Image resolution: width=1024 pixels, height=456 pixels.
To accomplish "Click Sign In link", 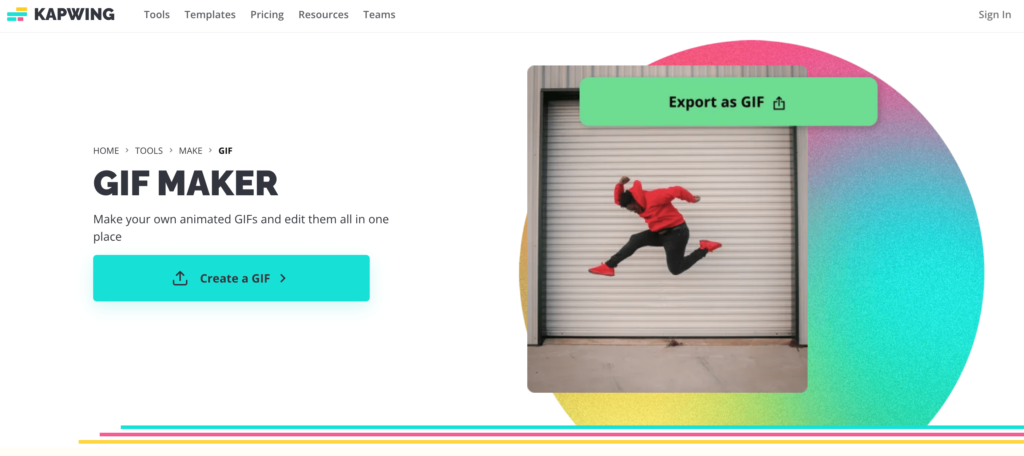I will click(994, 15).
